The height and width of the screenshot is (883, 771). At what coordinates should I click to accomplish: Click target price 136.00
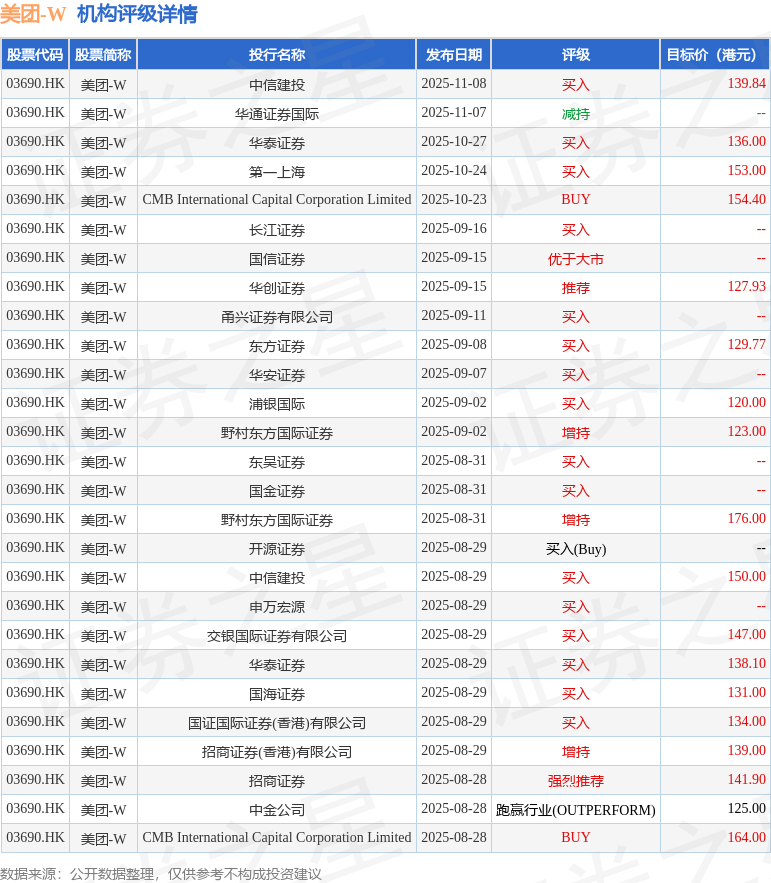(x=746, y=141)
